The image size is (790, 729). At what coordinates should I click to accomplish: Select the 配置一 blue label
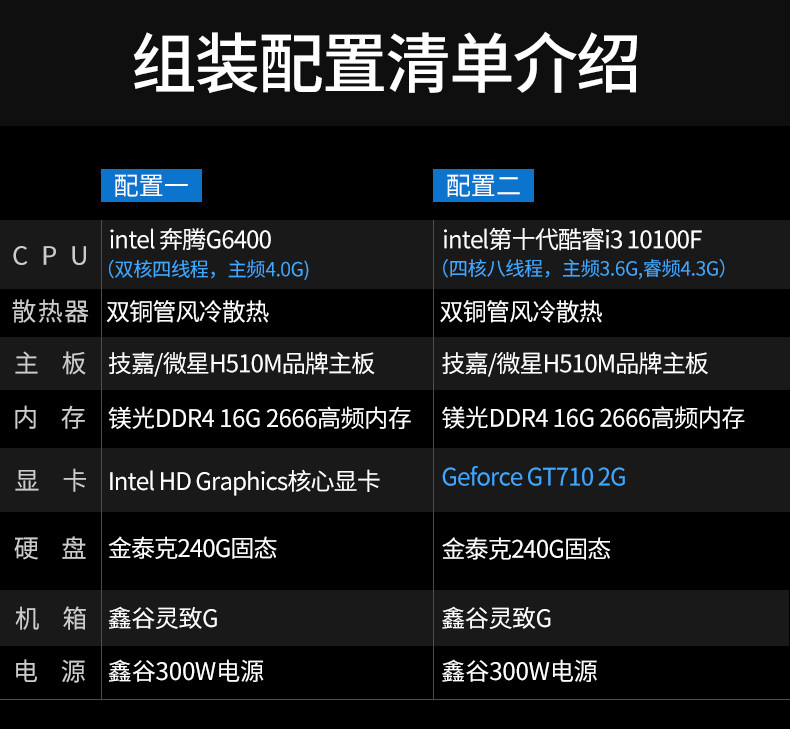coord(151,185)
